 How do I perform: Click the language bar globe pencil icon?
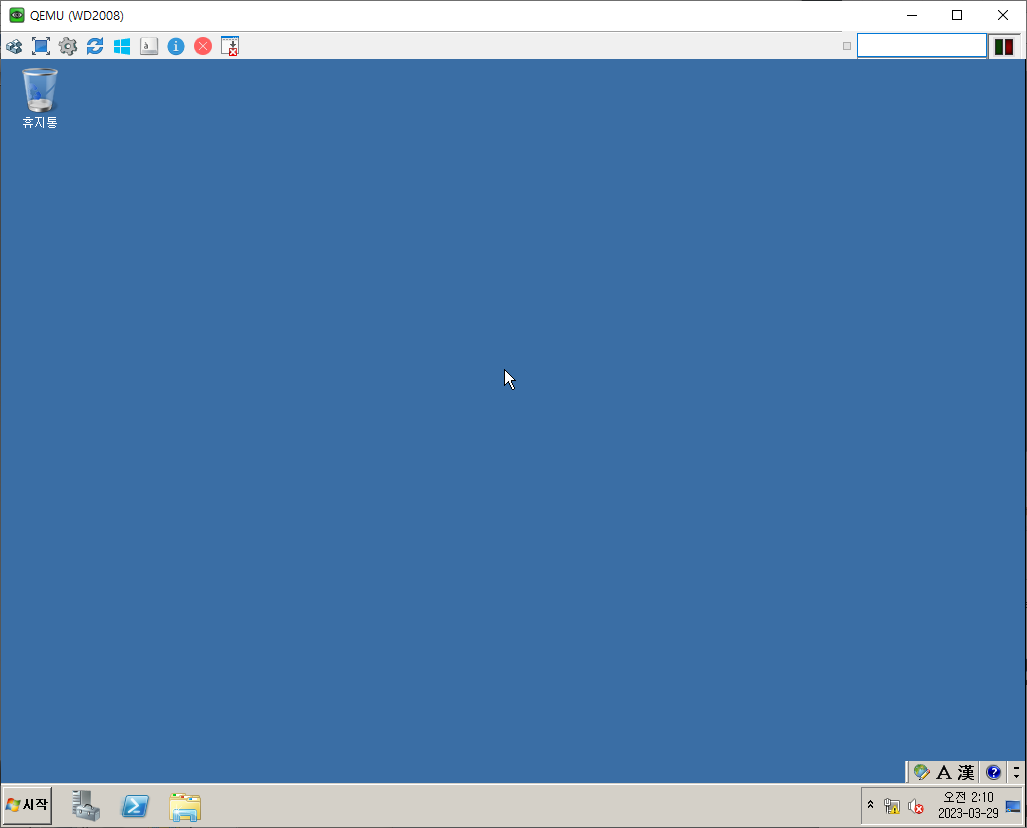tap(922, 772)
